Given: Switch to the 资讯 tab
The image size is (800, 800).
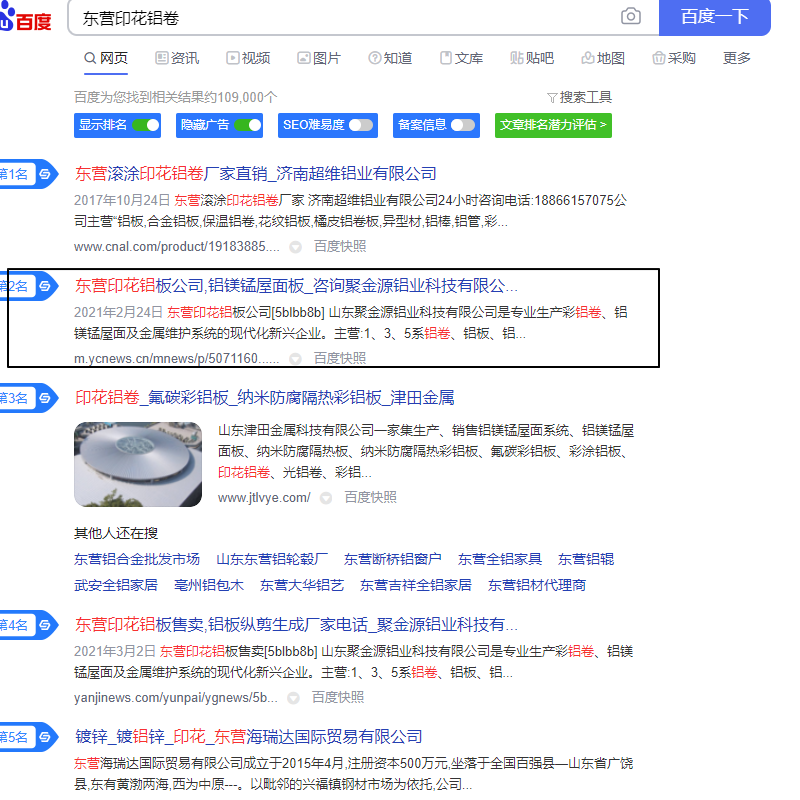Looking at the screenshot, I should (177, 58).
